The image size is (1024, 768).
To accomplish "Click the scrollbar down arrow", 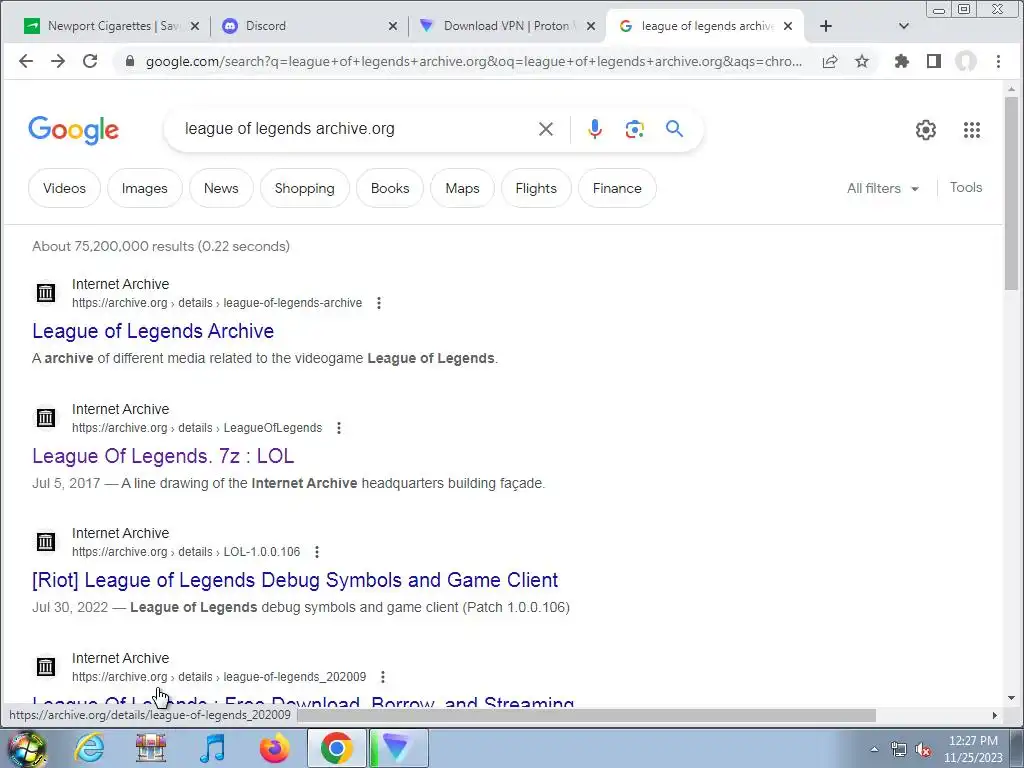I will [1012, 697].
